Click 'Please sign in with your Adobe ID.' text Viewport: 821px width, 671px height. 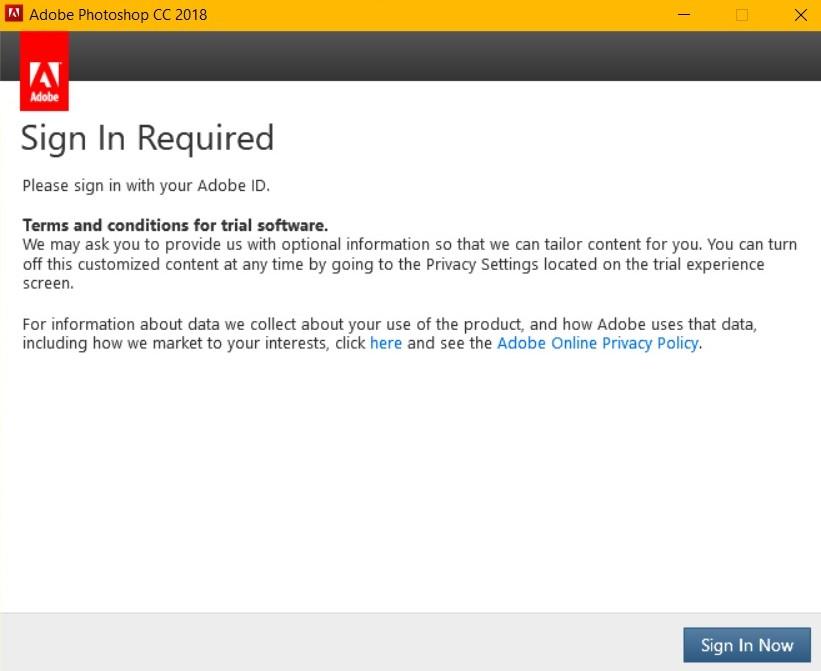pyautogui.click(x=146, y=186)
